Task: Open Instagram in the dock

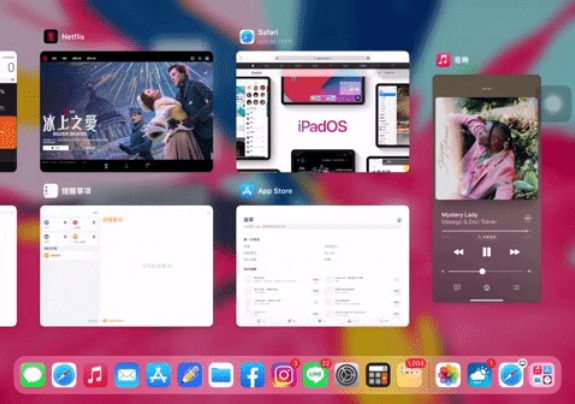Action: (x=284, y=375)
